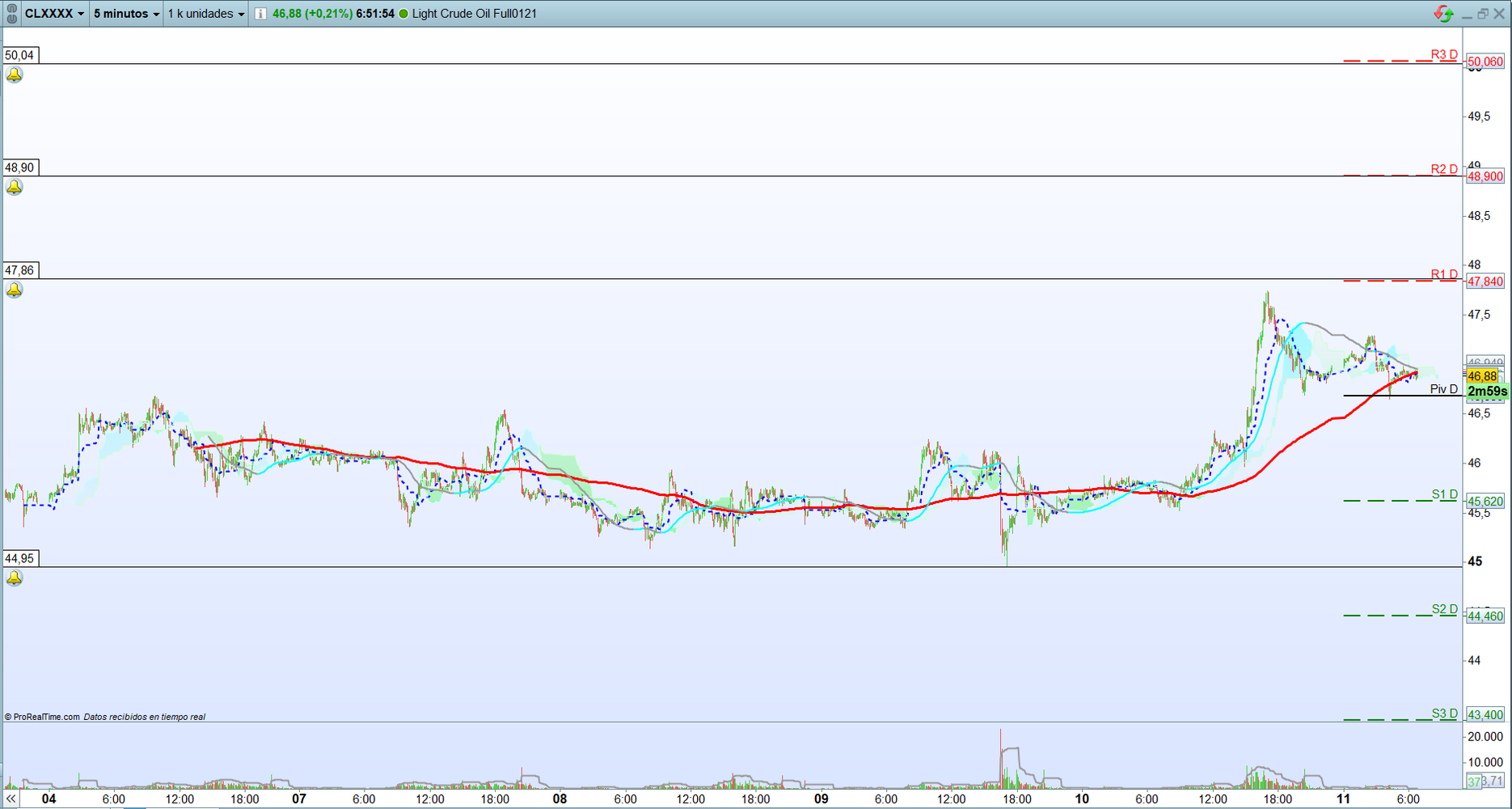Click the Piv D pivot label
Image resolution: width=1512 pixels, height=809 pixels.
coord(1443,389)
